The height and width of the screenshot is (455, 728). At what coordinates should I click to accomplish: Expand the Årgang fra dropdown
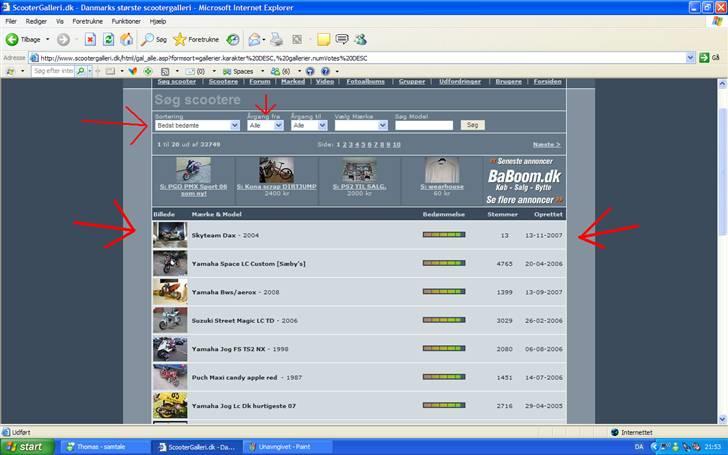pyautogui.click(x=265, y=125)
